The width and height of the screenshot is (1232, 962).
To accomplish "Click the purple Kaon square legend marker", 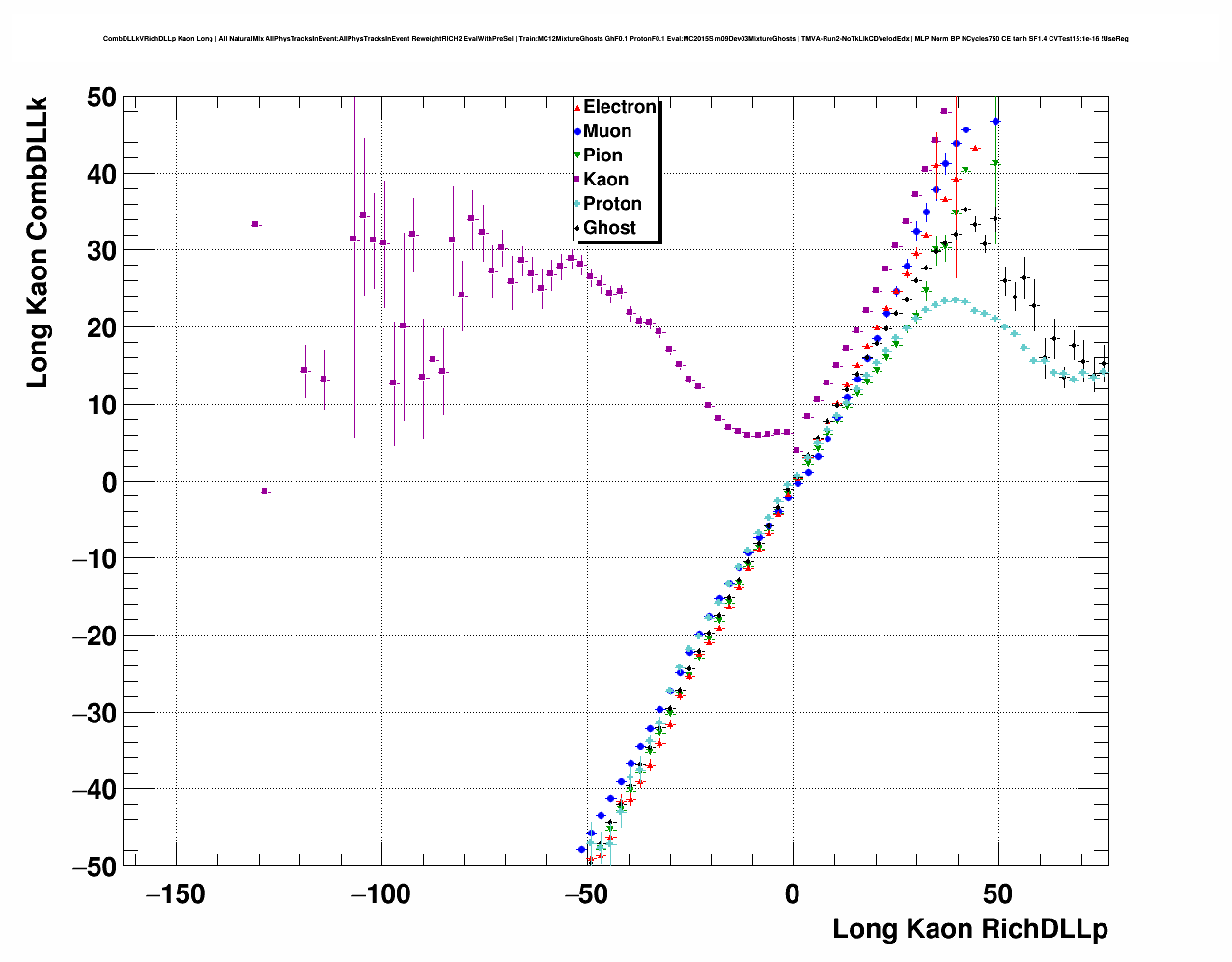I will tap(577, 180).
